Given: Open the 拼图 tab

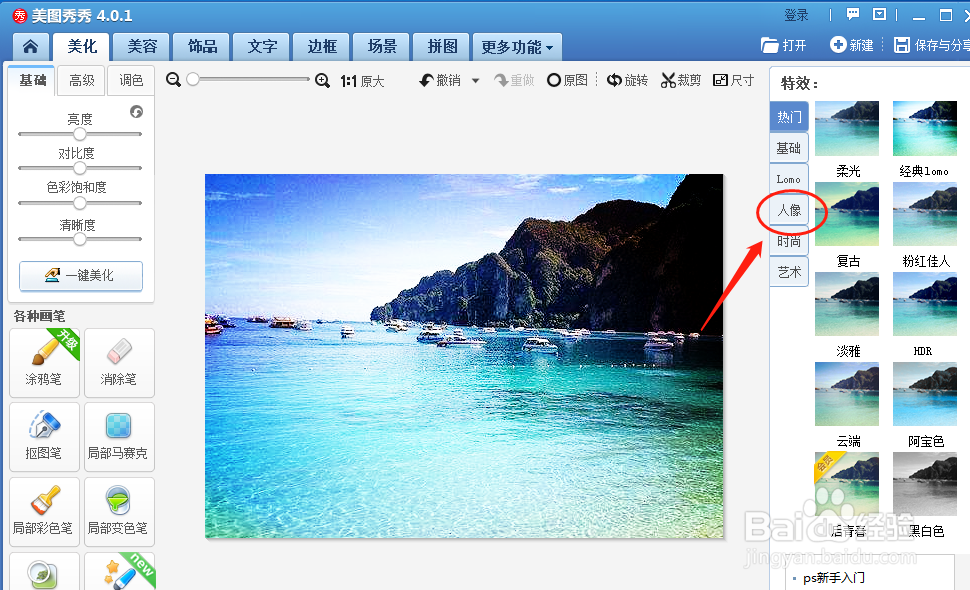Looking at the screenshot, I should pos(442,46).
